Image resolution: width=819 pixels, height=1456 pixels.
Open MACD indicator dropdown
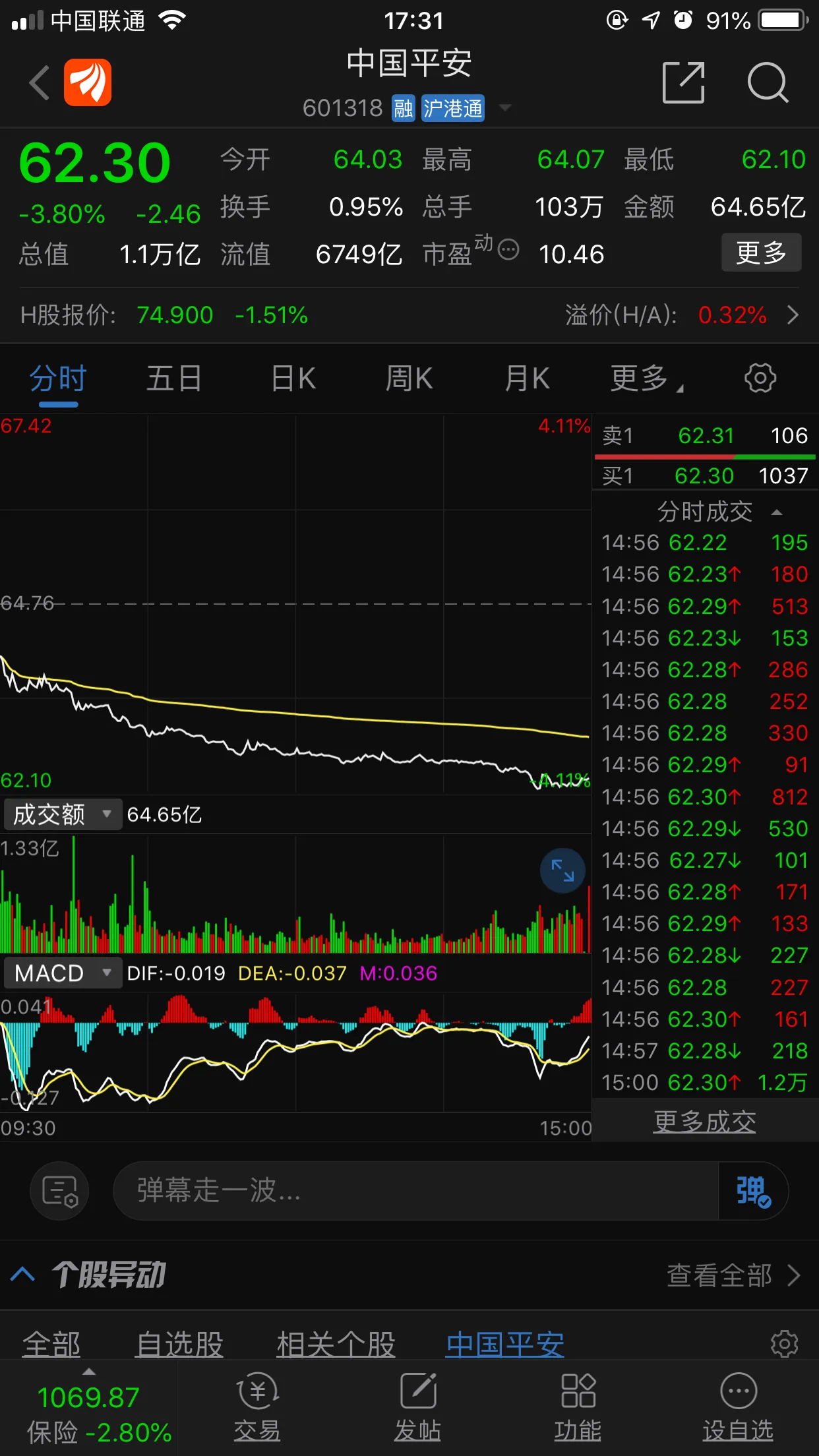tap(63, 973)
